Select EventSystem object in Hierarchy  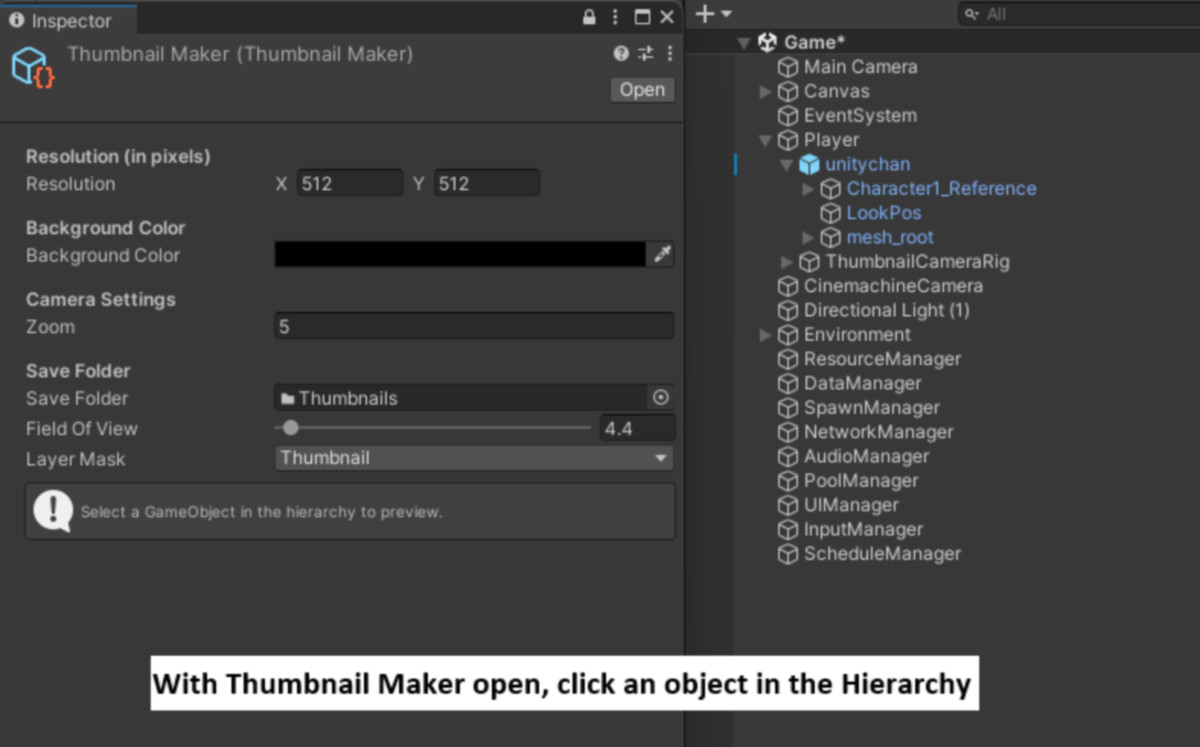click(x=860, y=116)
